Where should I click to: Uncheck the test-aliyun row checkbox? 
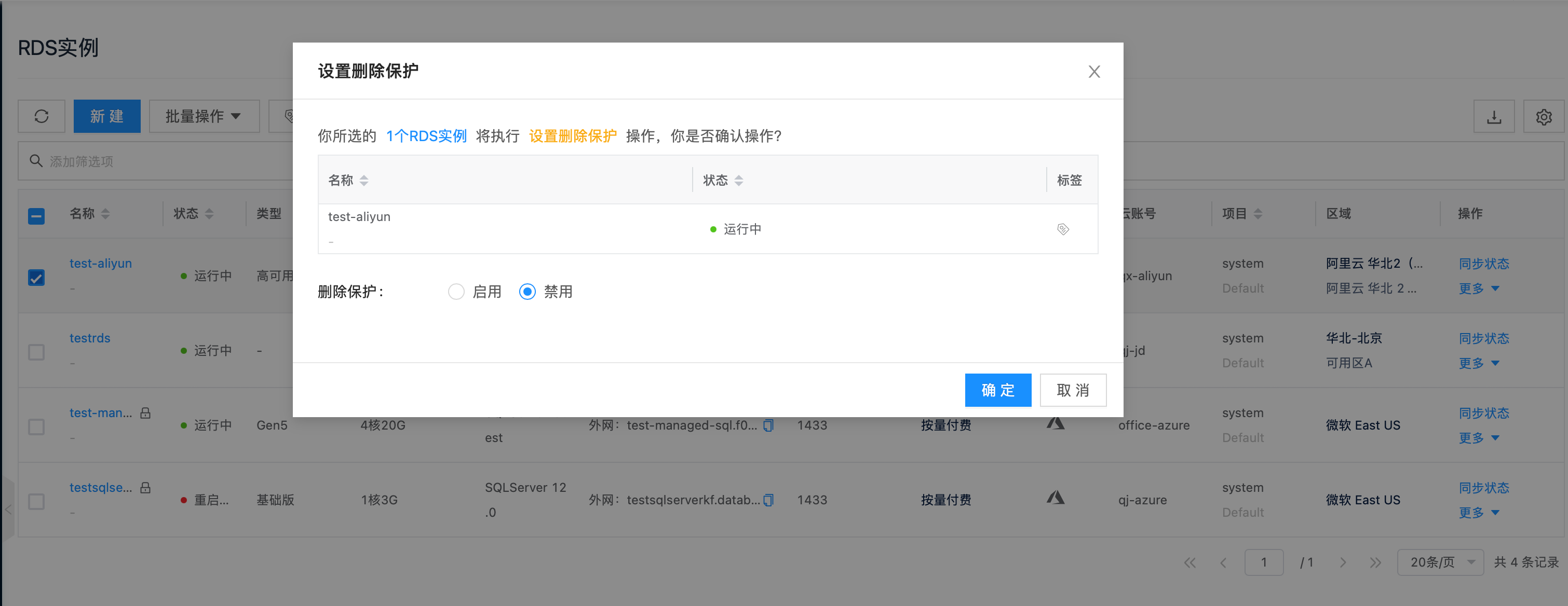36,278
